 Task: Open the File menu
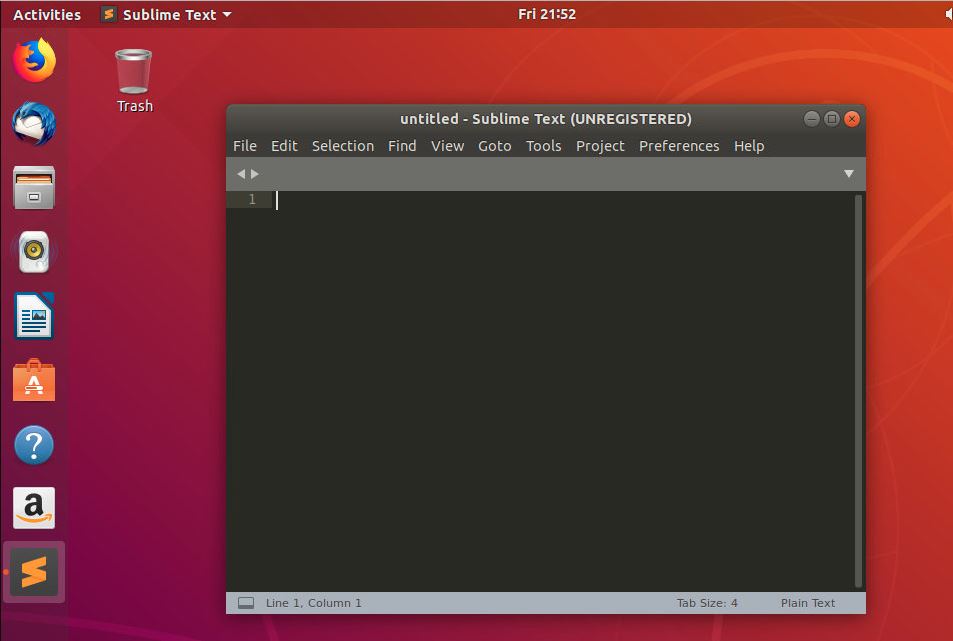click(x=245, y=146)
